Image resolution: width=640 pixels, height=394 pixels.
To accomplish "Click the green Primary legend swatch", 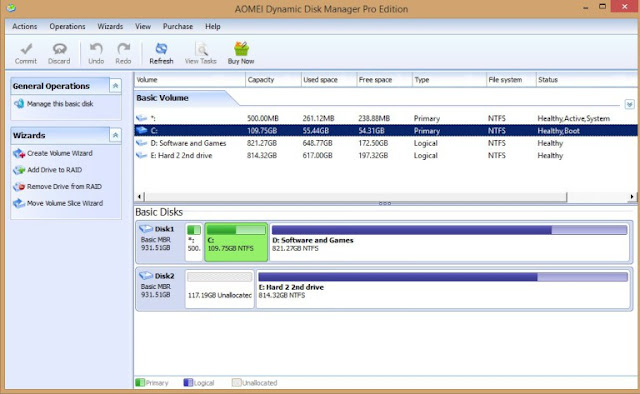I will tap(140, 383).
